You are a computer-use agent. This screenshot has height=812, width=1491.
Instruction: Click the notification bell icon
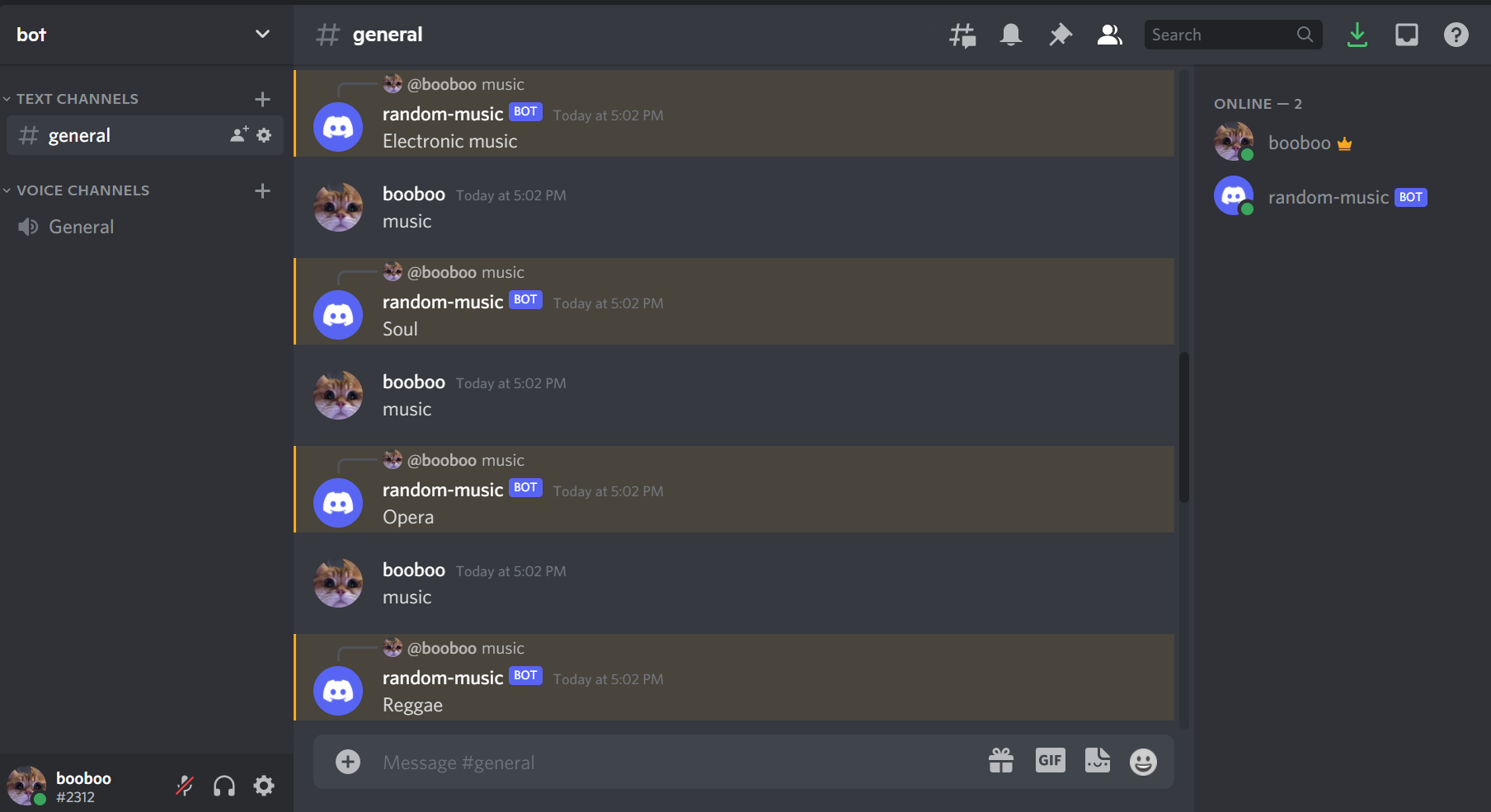click(1011, 35)
